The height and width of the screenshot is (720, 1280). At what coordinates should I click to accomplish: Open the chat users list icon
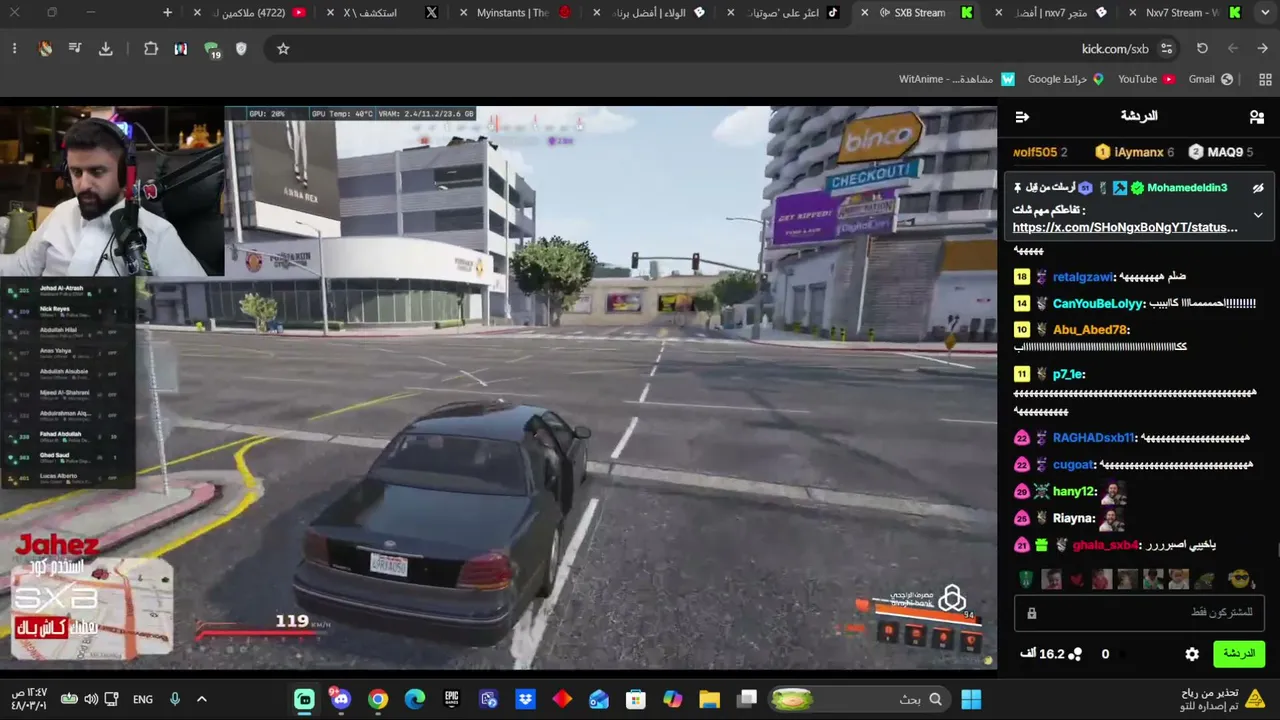coord(1257,117)
